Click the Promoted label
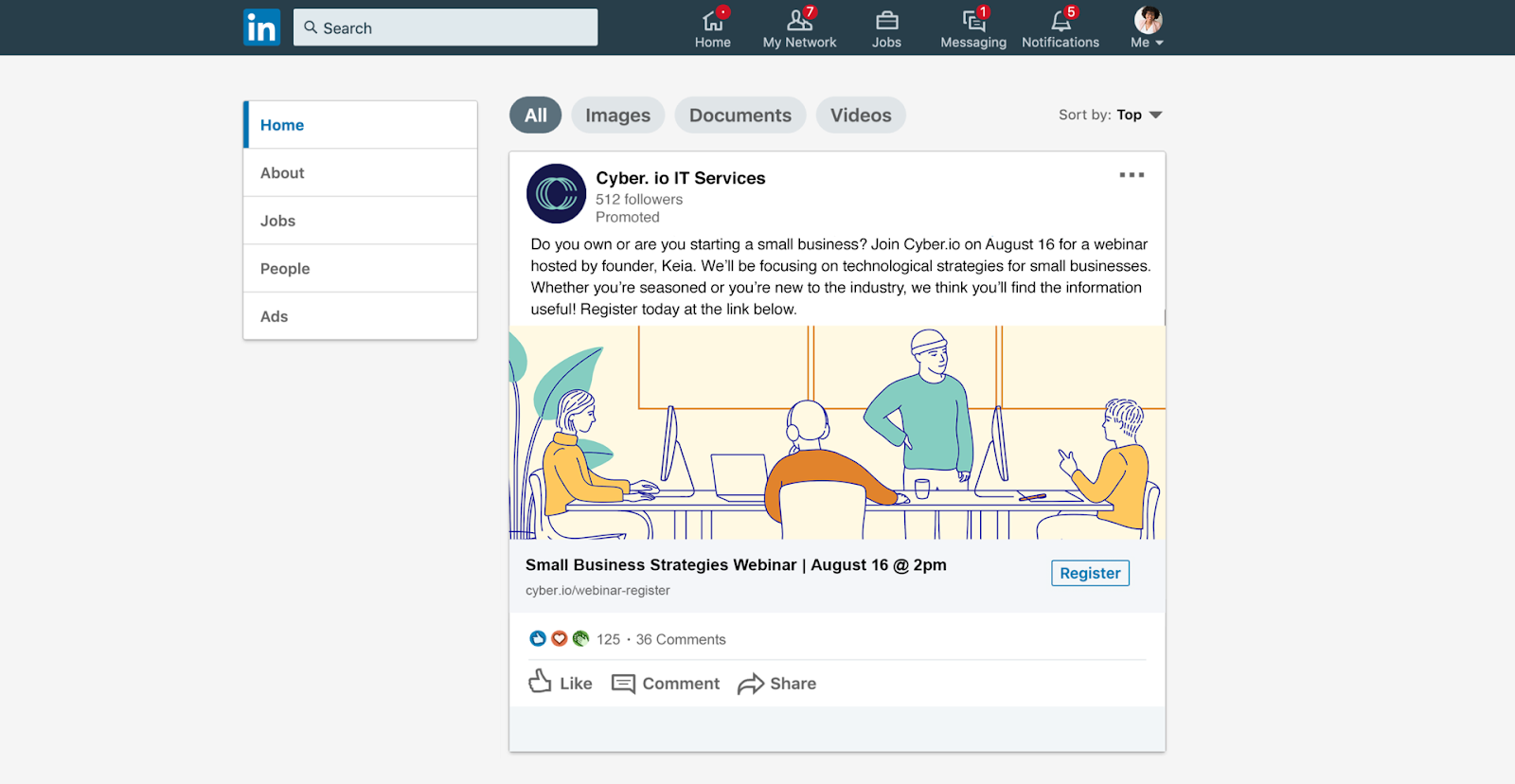 628,218
